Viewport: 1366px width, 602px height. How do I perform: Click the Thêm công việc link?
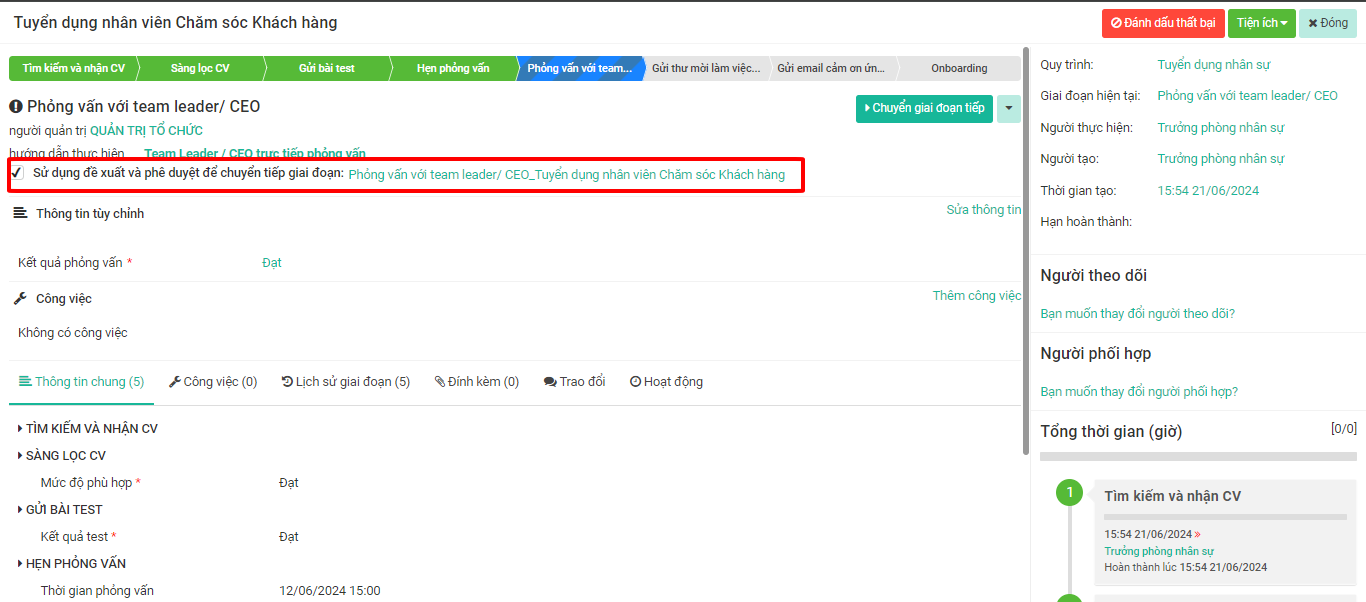coord(976,296)
